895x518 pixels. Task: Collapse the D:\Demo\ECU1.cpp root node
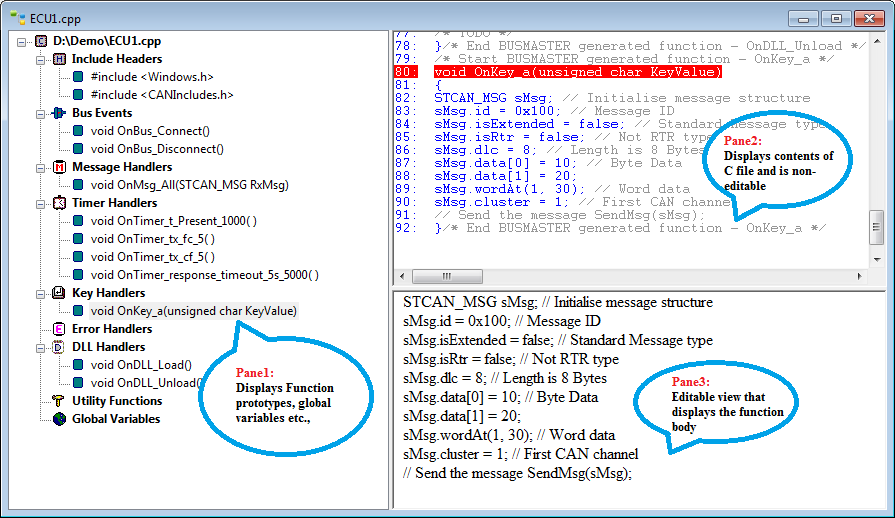[x=22, y=42]
